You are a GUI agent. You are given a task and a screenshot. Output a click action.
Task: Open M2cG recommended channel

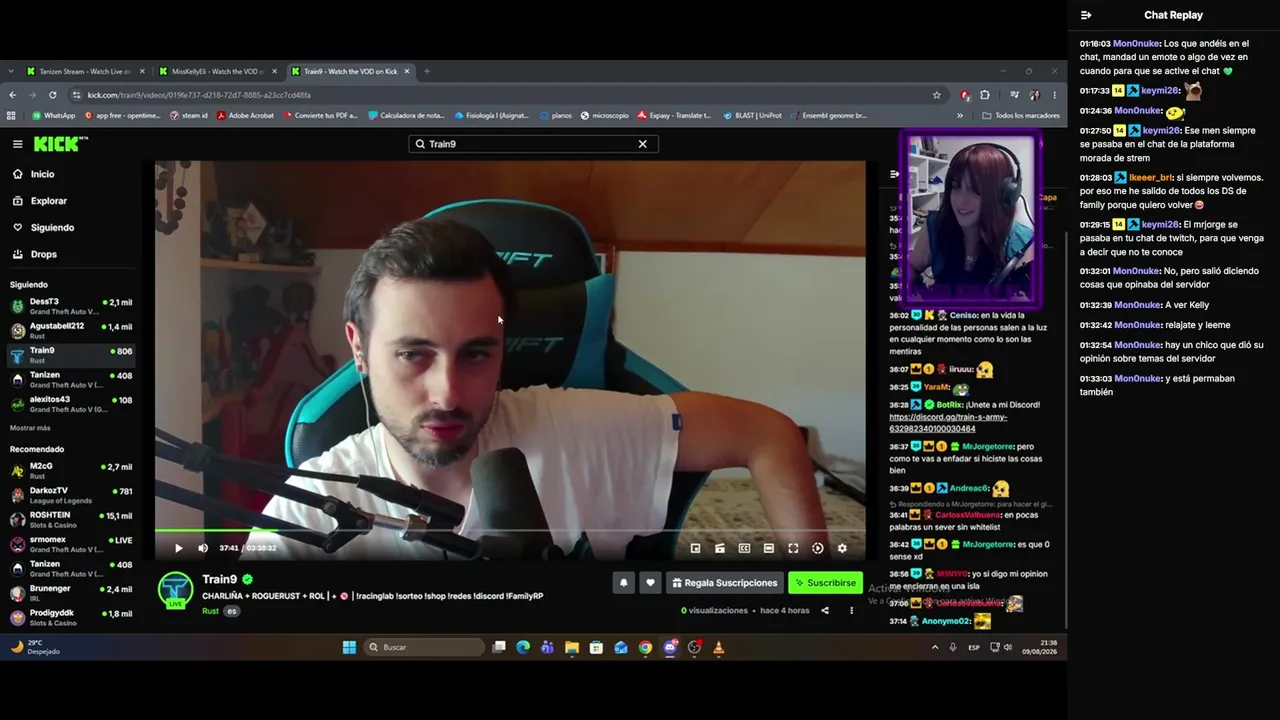tap(71, 471)
